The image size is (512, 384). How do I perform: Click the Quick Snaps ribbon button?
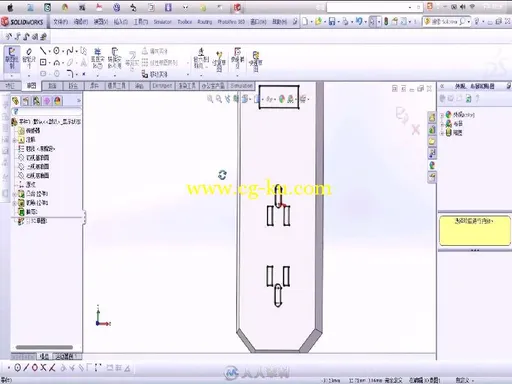(x=237, y=59)
